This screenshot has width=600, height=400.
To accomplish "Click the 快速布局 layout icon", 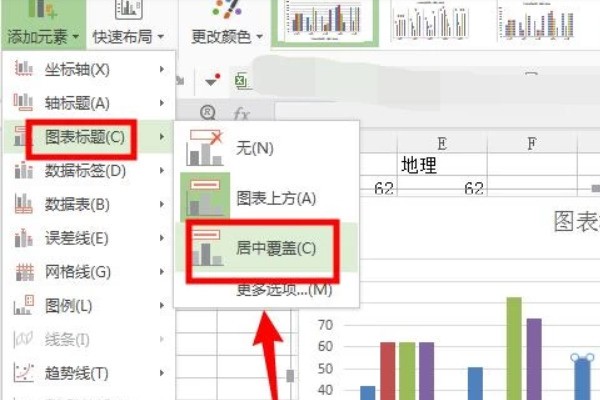I will pyautogui.click(x=129, y=9).
